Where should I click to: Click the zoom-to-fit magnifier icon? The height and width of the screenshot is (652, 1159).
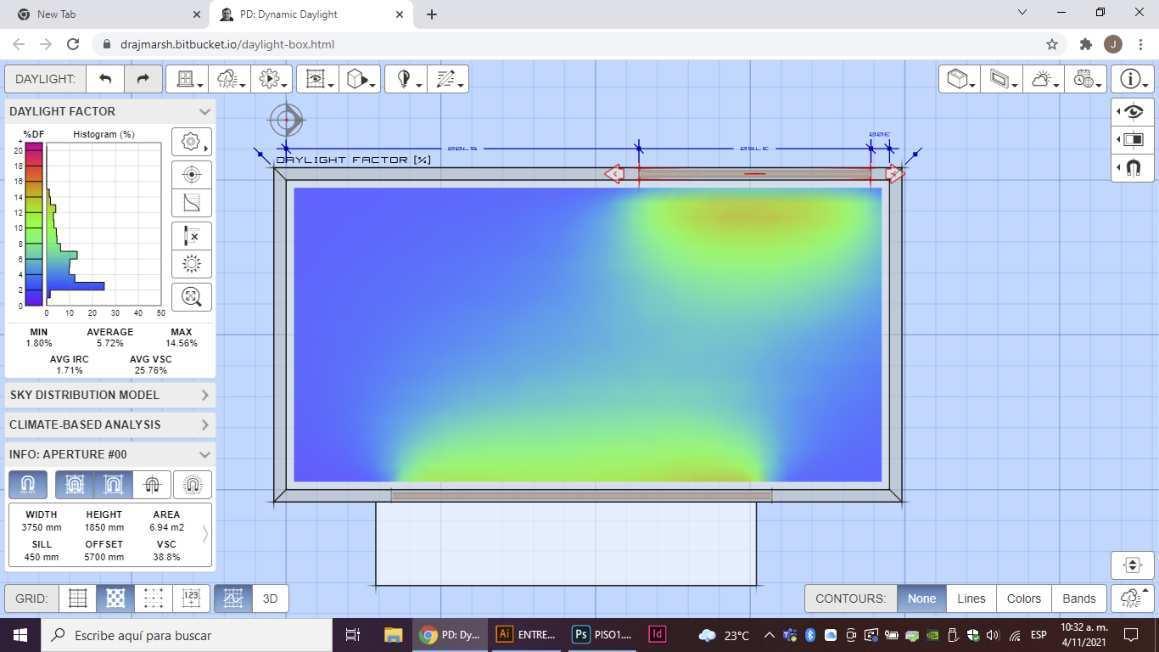(191, 297)
